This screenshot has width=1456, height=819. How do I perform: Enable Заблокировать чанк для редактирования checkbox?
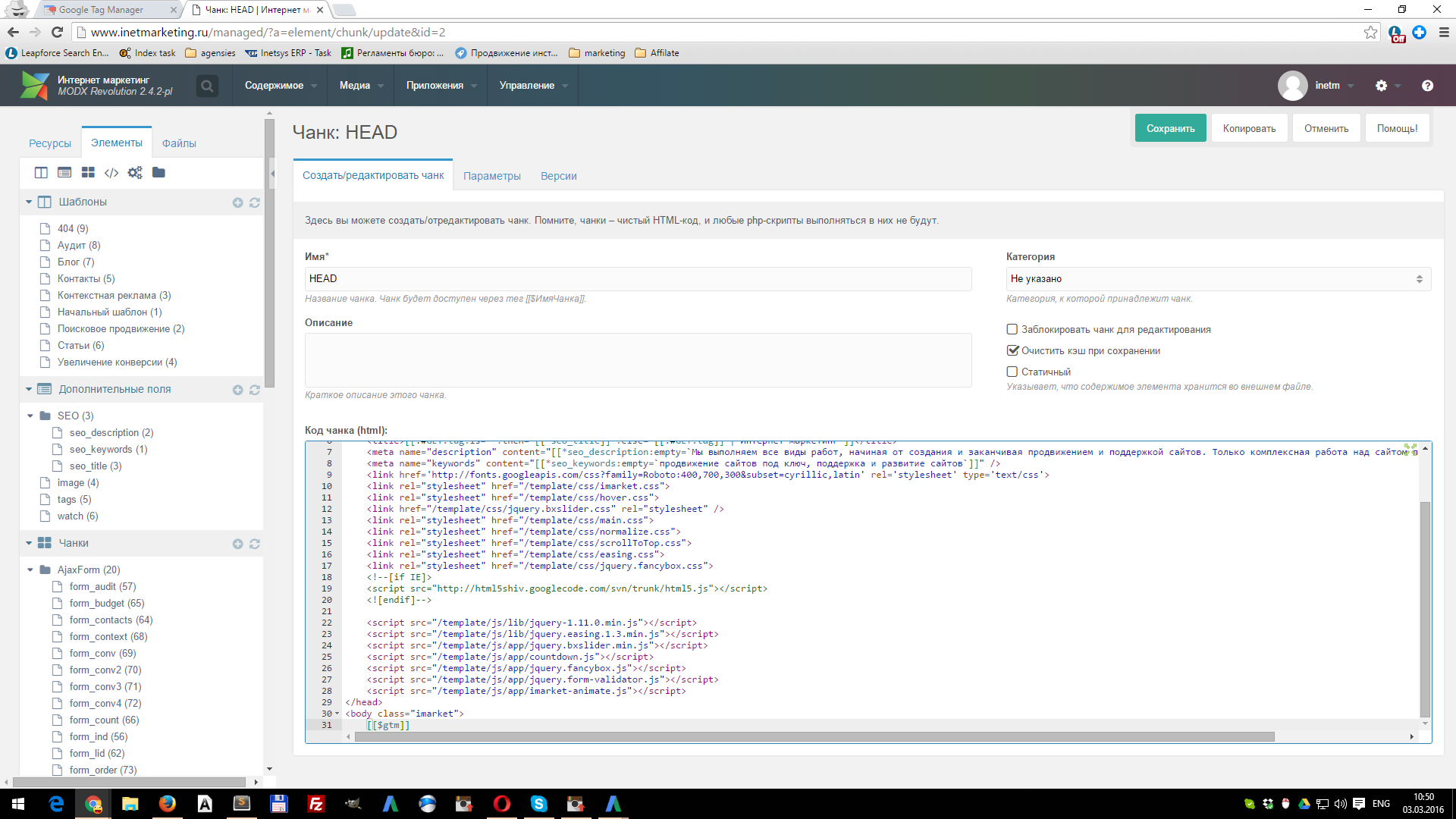point(1012,329)
